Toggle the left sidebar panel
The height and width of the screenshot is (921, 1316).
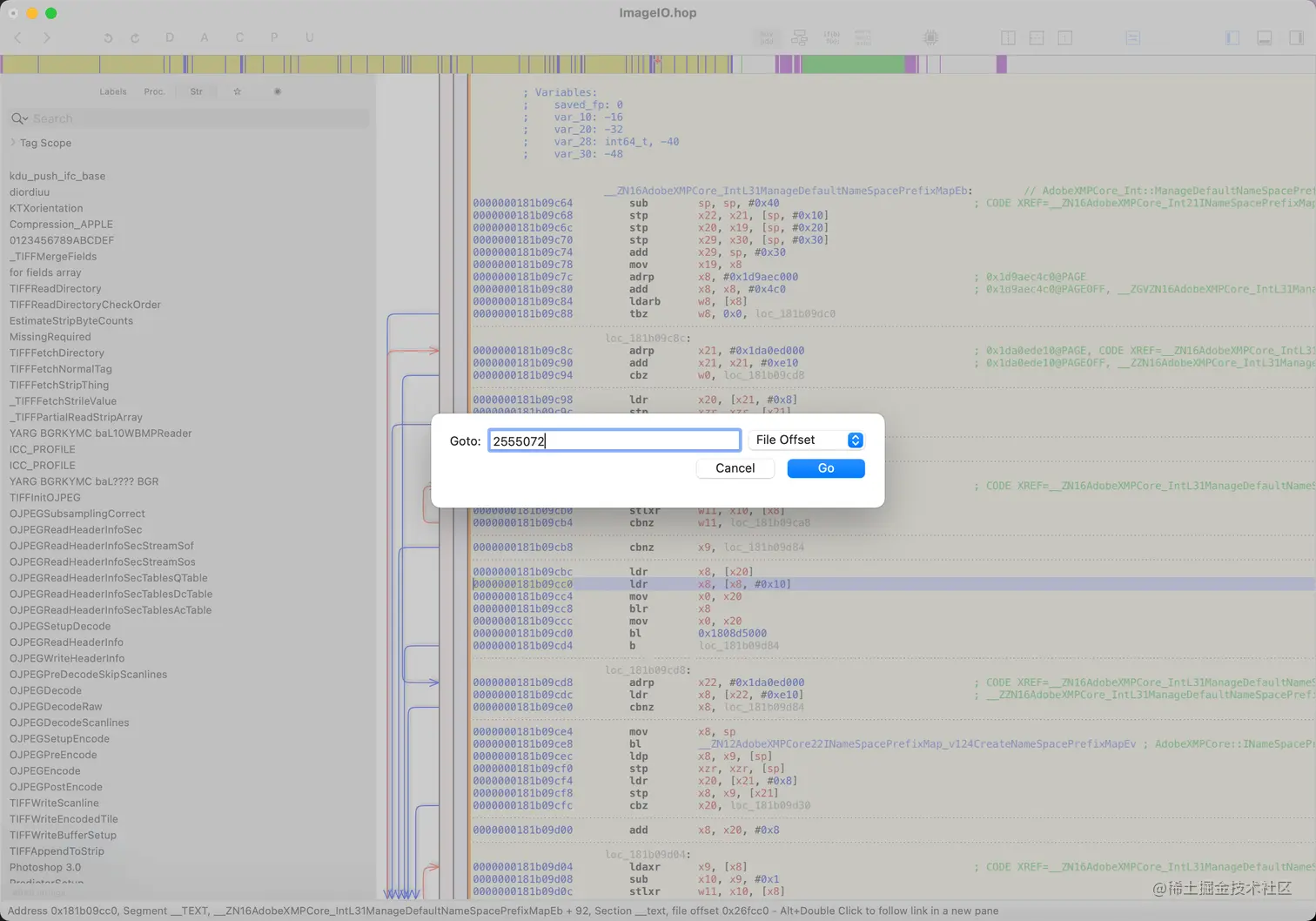click(1232, 37)
